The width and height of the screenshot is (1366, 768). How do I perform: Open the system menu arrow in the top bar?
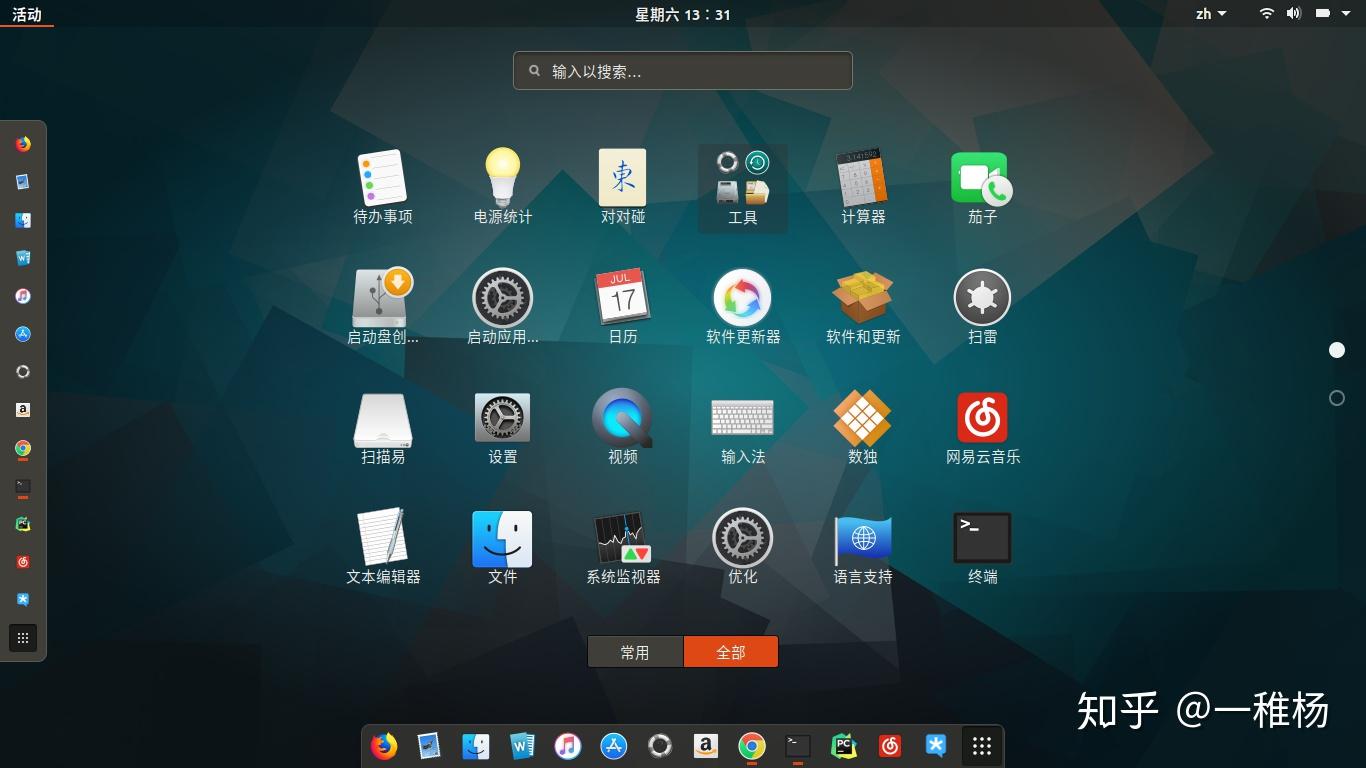[x=1345, y=14]
